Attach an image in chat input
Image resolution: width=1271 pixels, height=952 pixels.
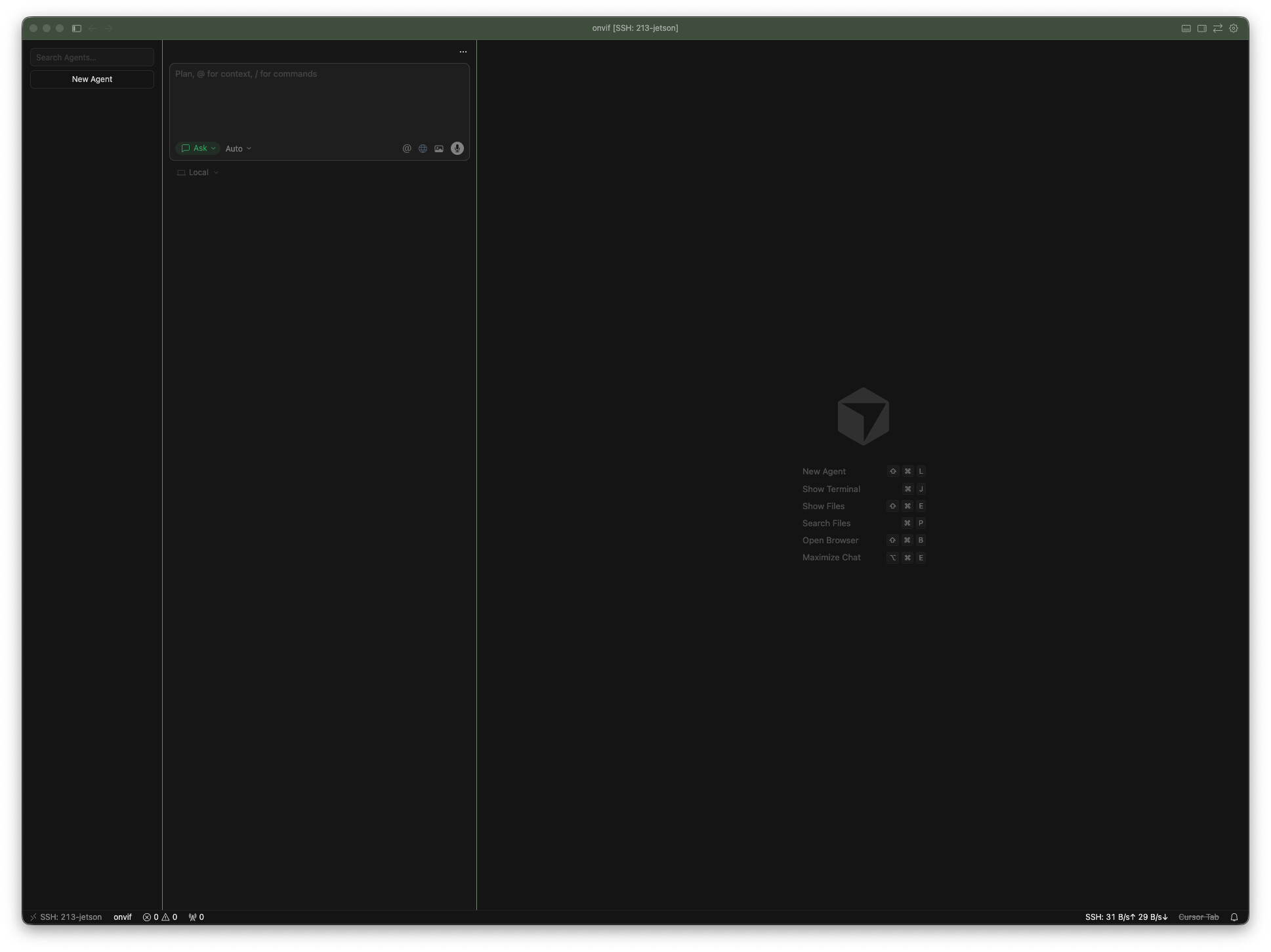pos(438,148)
